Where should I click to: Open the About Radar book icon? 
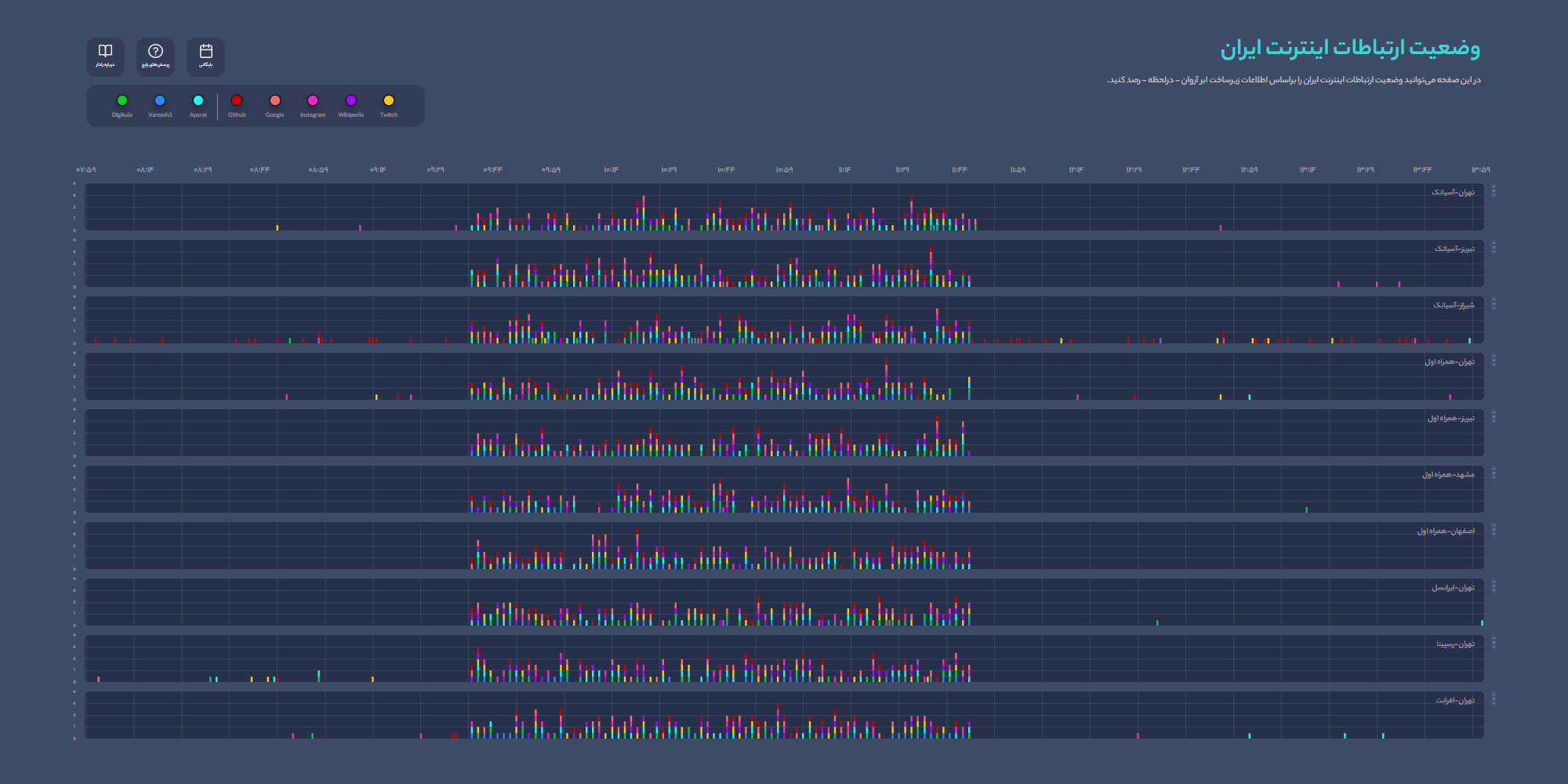(105, 56)
